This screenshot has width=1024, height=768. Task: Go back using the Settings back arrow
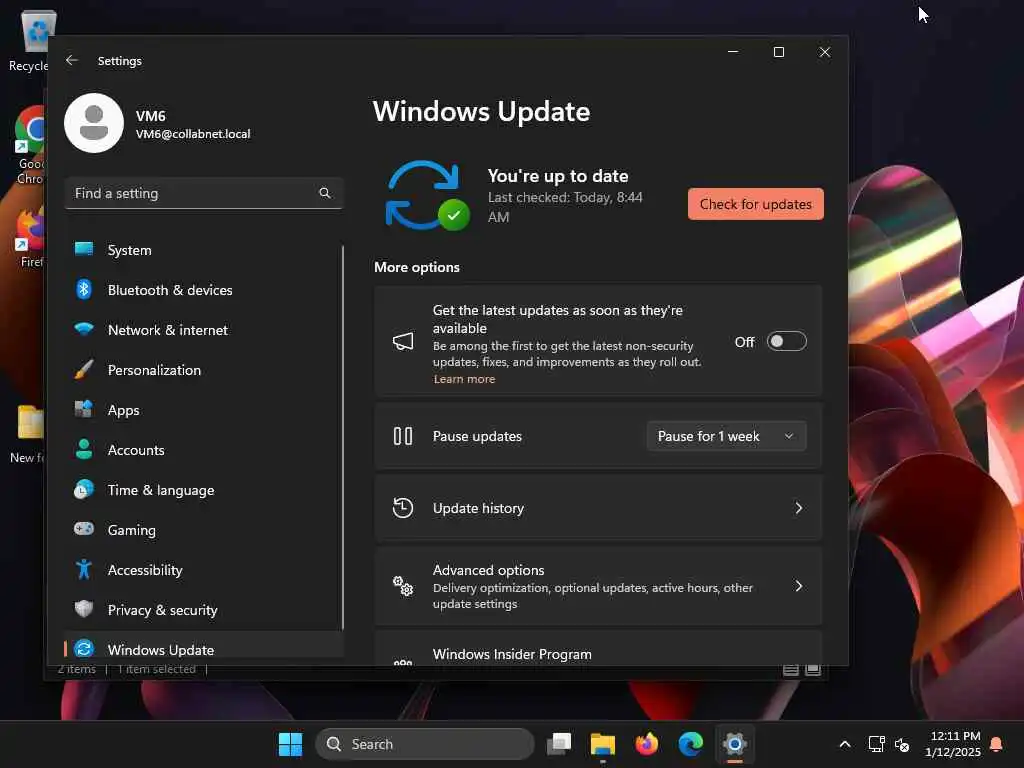[72, 60]
